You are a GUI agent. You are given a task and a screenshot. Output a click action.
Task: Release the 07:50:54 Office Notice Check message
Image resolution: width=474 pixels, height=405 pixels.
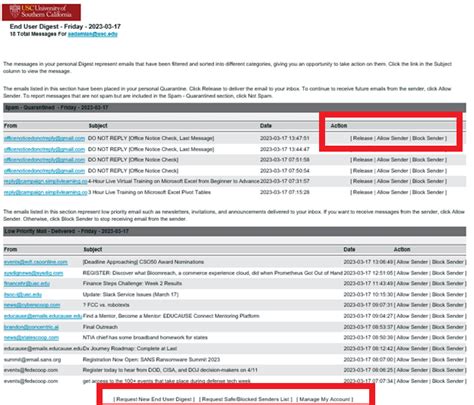tap(363, 171)
